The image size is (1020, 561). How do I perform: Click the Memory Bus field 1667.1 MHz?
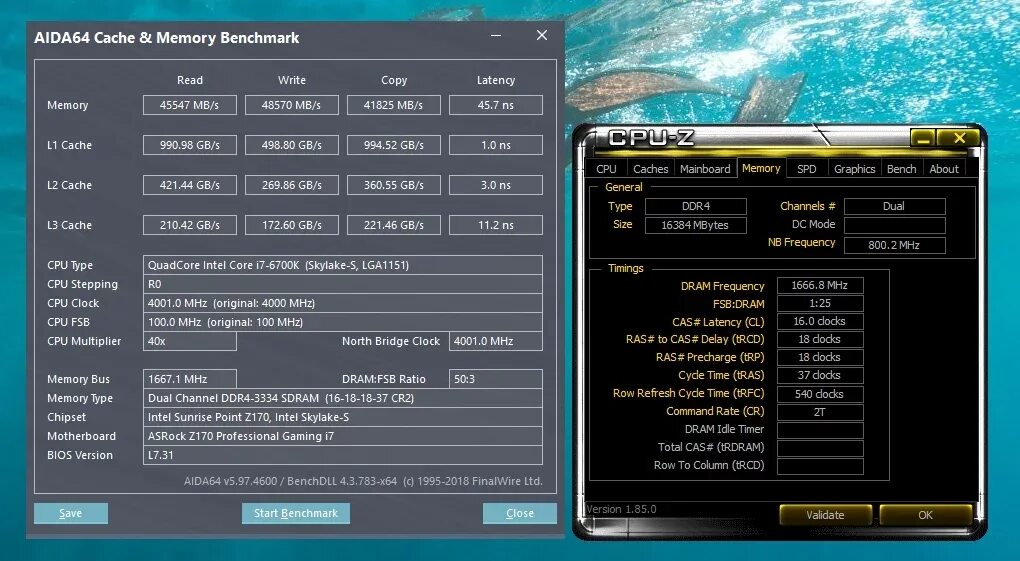(x=190, y=379)
